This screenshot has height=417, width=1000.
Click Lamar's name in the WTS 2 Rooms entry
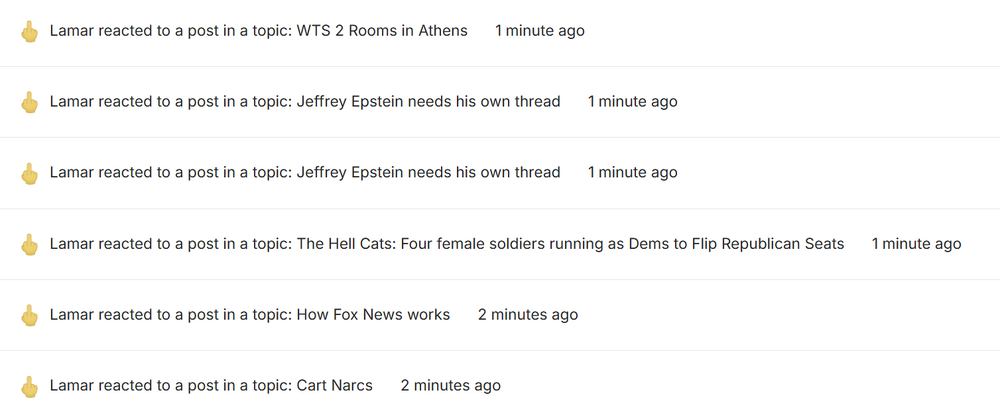point(71,31)
